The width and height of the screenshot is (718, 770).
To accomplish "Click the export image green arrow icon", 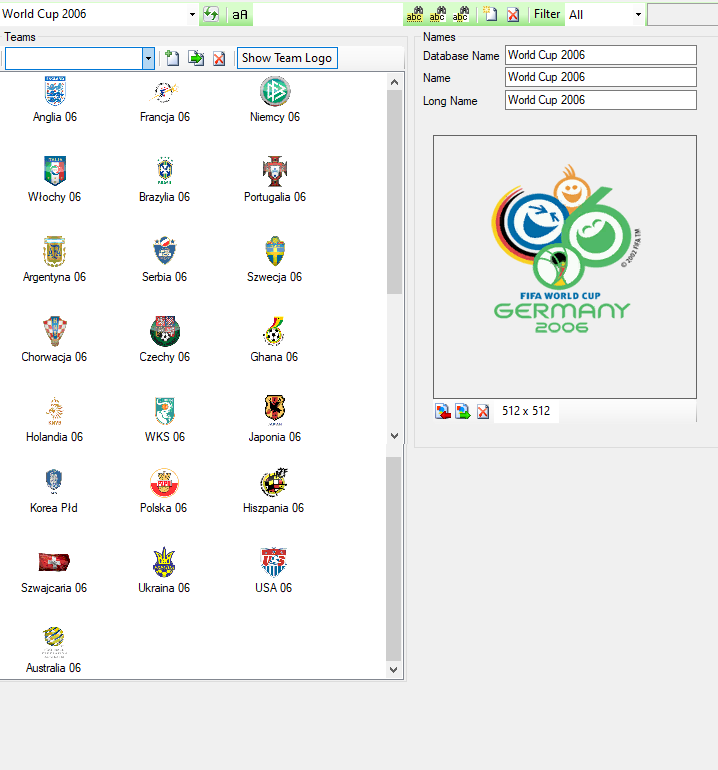I will (463, 411).
